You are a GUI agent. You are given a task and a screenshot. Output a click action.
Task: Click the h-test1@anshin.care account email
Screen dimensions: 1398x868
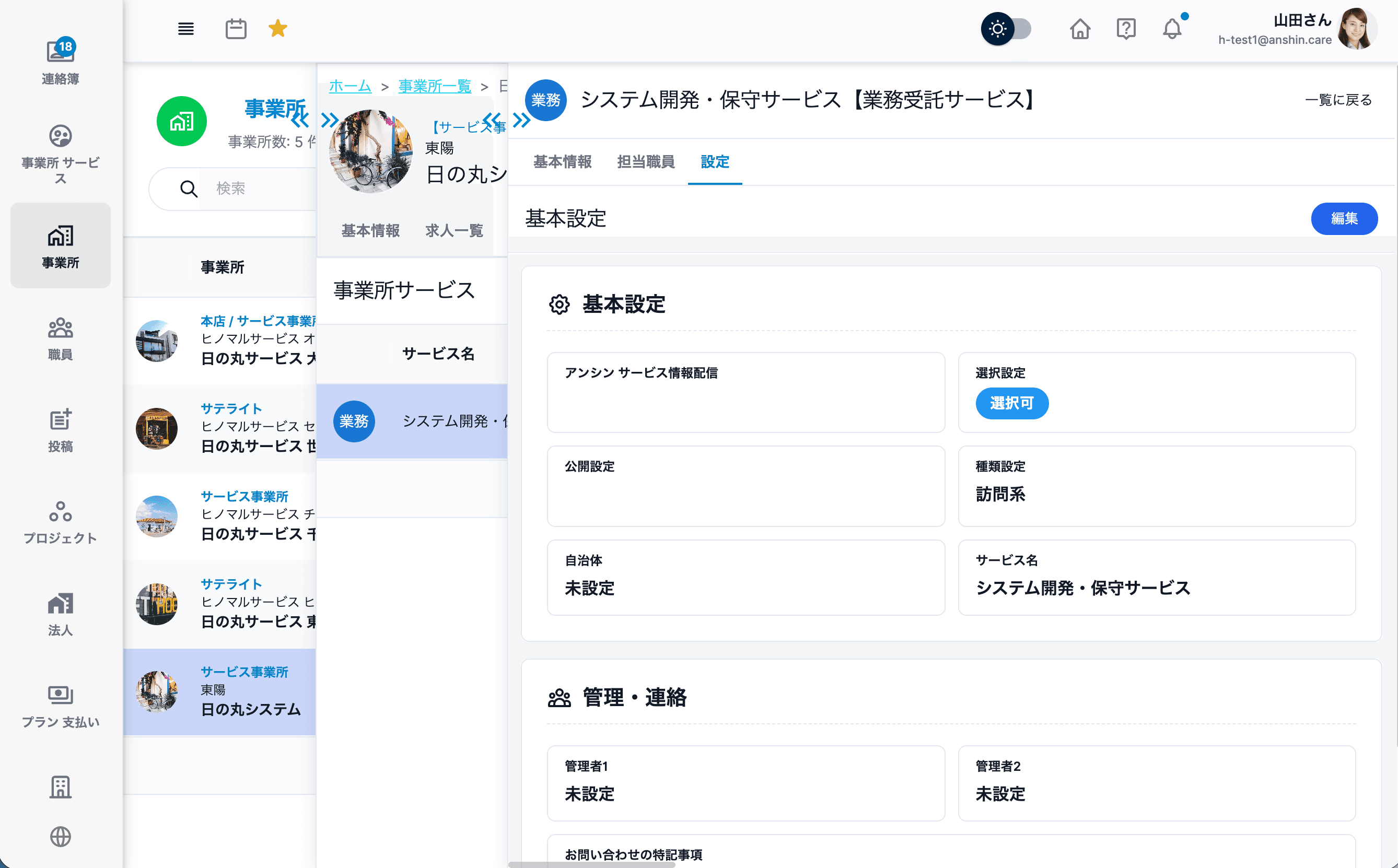pos(1275,40)
